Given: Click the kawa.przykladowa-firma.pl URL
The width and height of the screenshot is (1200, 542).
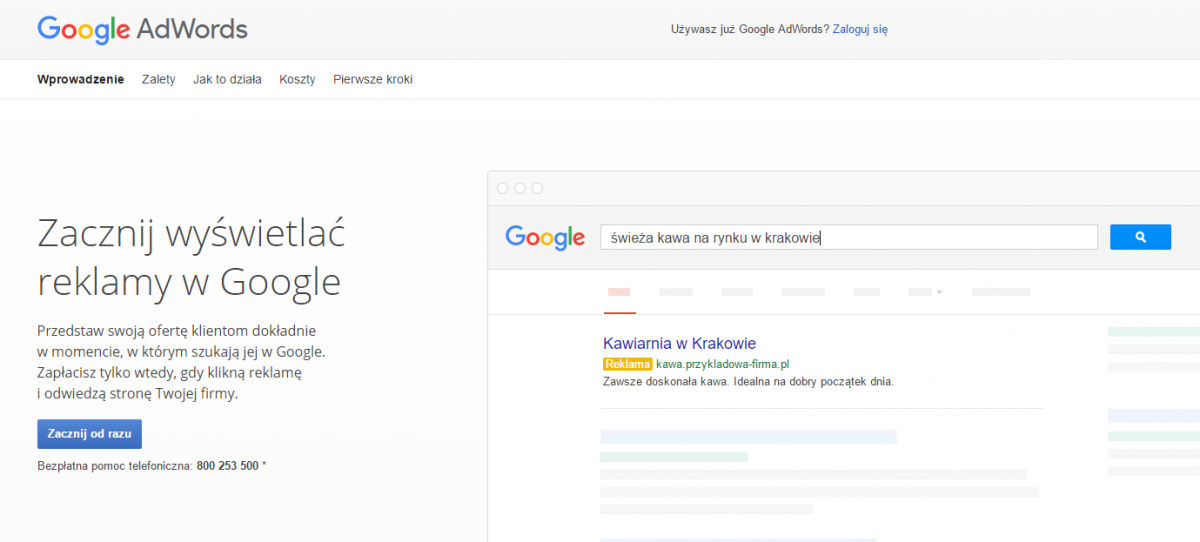Looking at the screenshot, I should pyautogui.click(x=722, y=364).
